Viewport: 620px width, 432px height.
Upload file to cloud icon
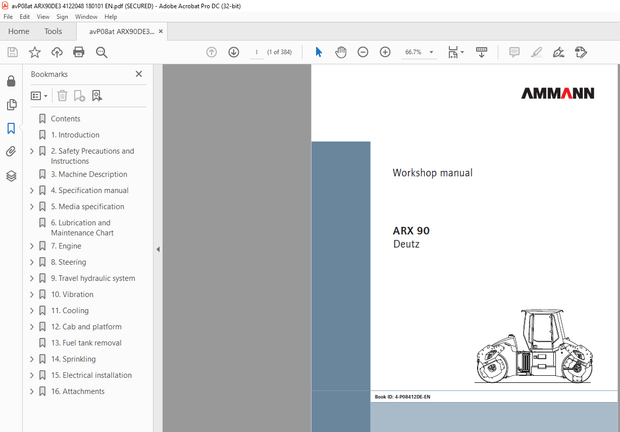coord(57,52)
